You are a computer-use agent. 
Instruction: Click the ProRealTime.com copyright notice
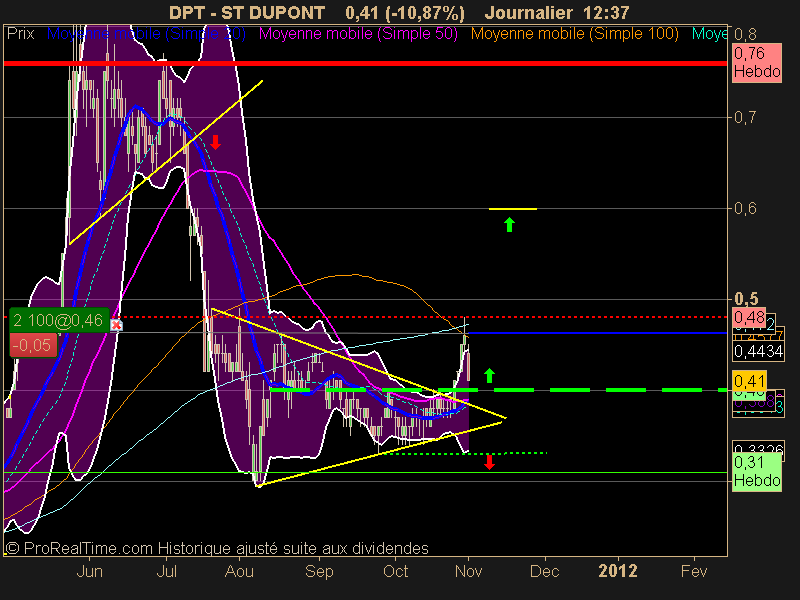pyautogui.click(x=217, y=548)
